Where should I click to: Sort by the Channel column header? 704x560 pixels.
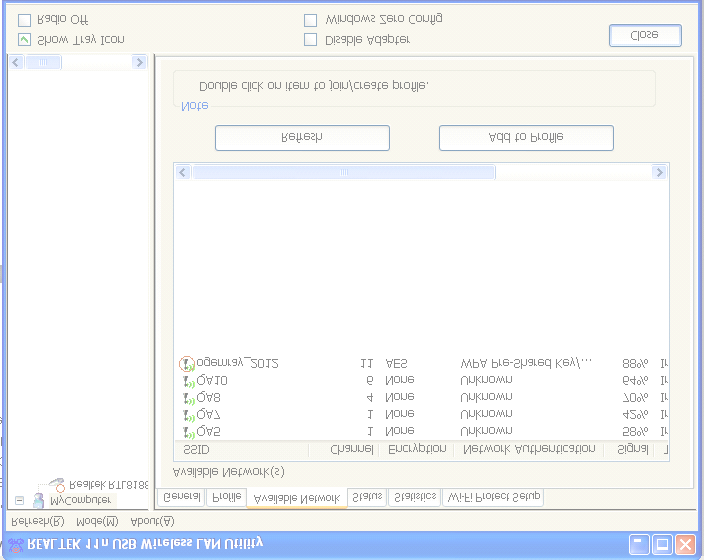[x=344, y=450]
